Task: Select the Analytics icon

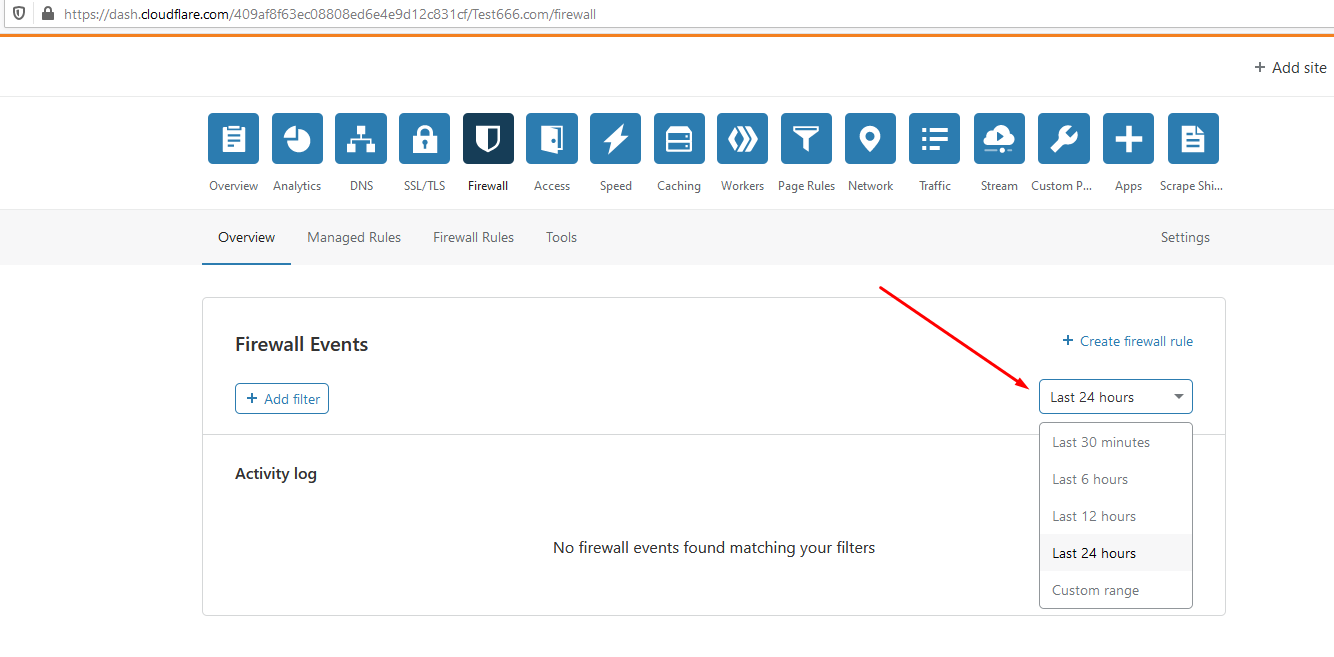Action: [x=297, y=138]
